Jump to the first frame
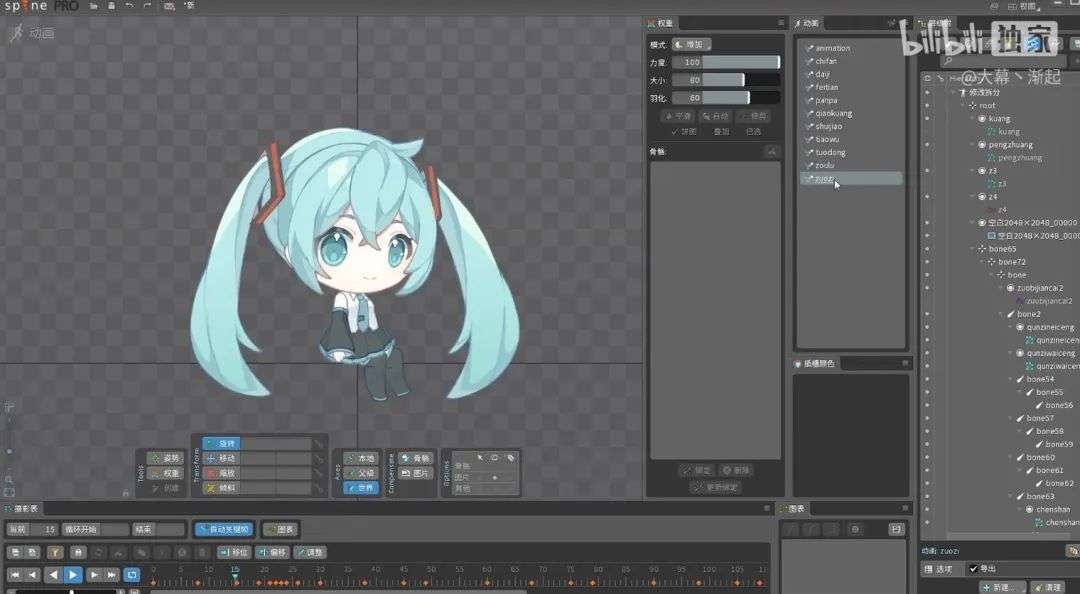1080x594 pixels. (14, 575)
